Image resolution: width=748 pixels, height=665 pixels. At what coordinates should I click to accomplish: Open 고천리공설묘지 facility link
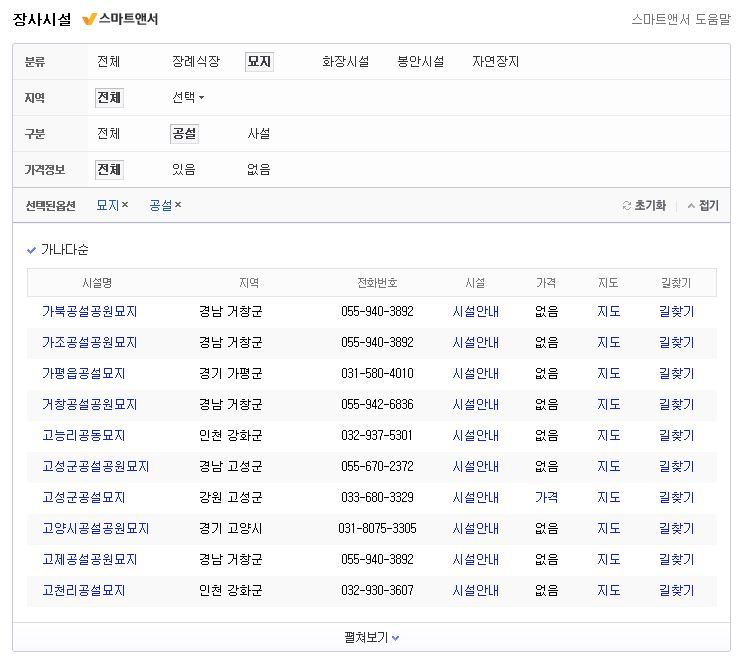(x=83, y=591)
